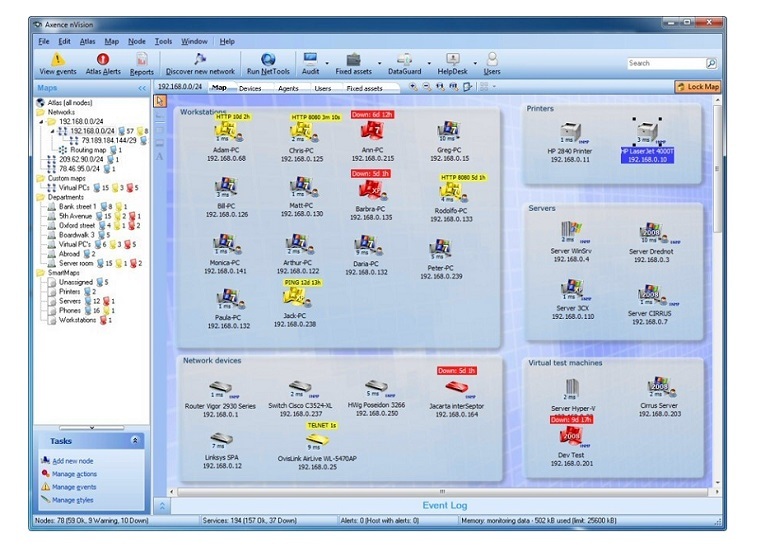Select the Router Vigor 2930 Series node

(220, 399)
